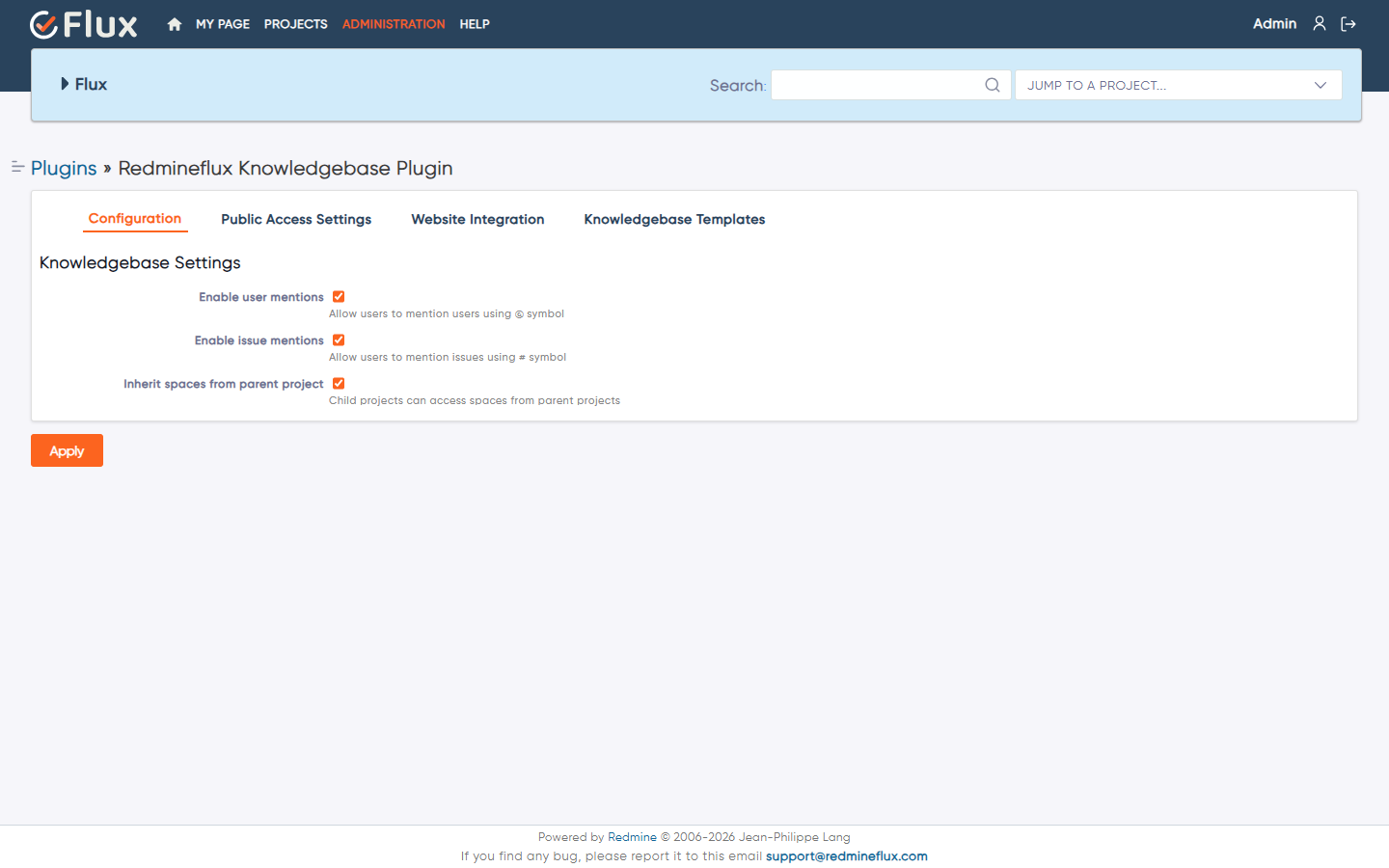Toggle Enable user mentions checkbox

[x=339, y=297]
